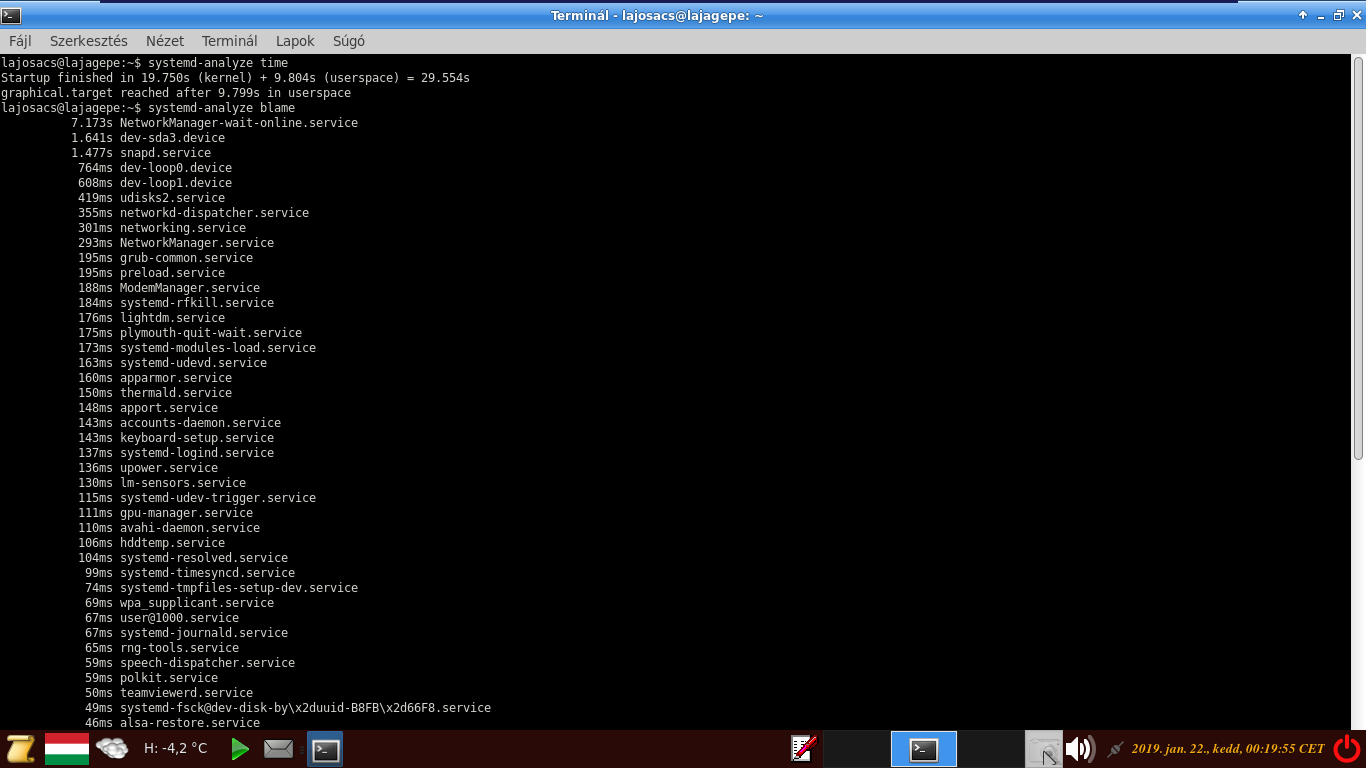Click the plymouth-quit-wait.service line

click(190, 333)
